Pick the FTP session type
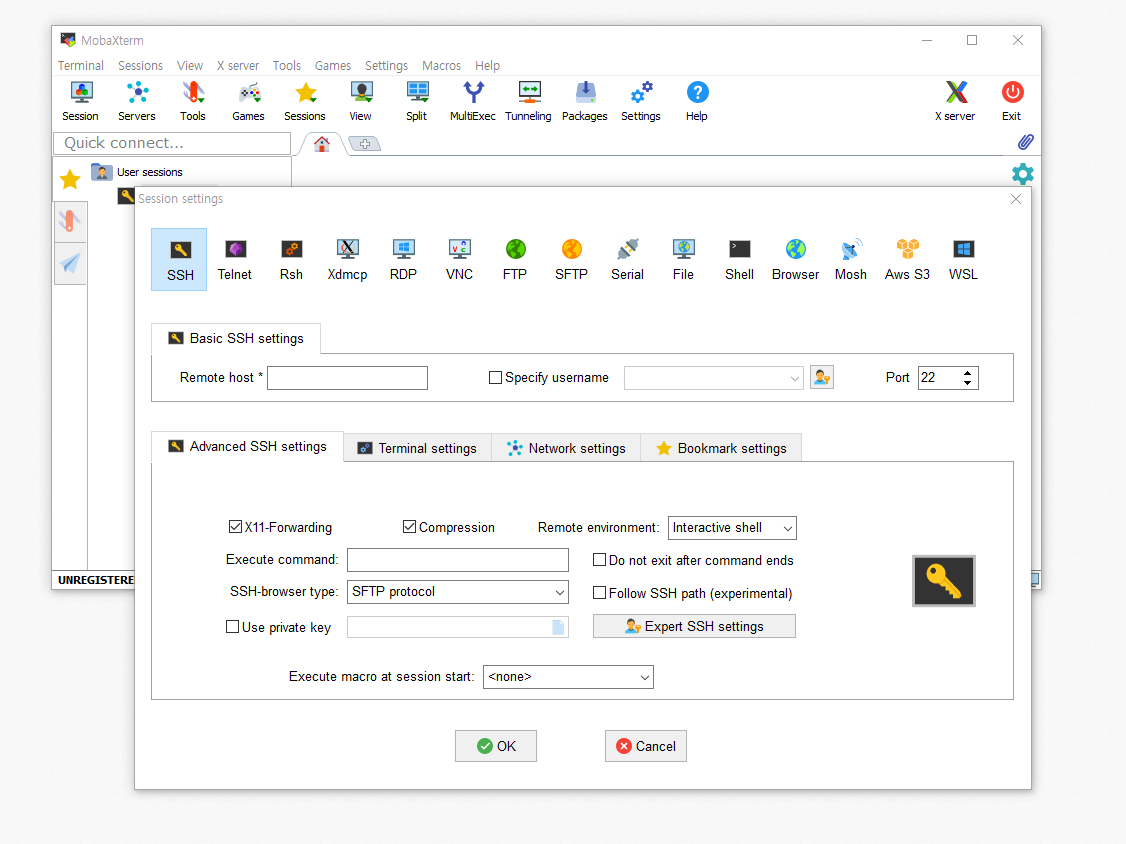1126x844 pixels. (515, 259)
